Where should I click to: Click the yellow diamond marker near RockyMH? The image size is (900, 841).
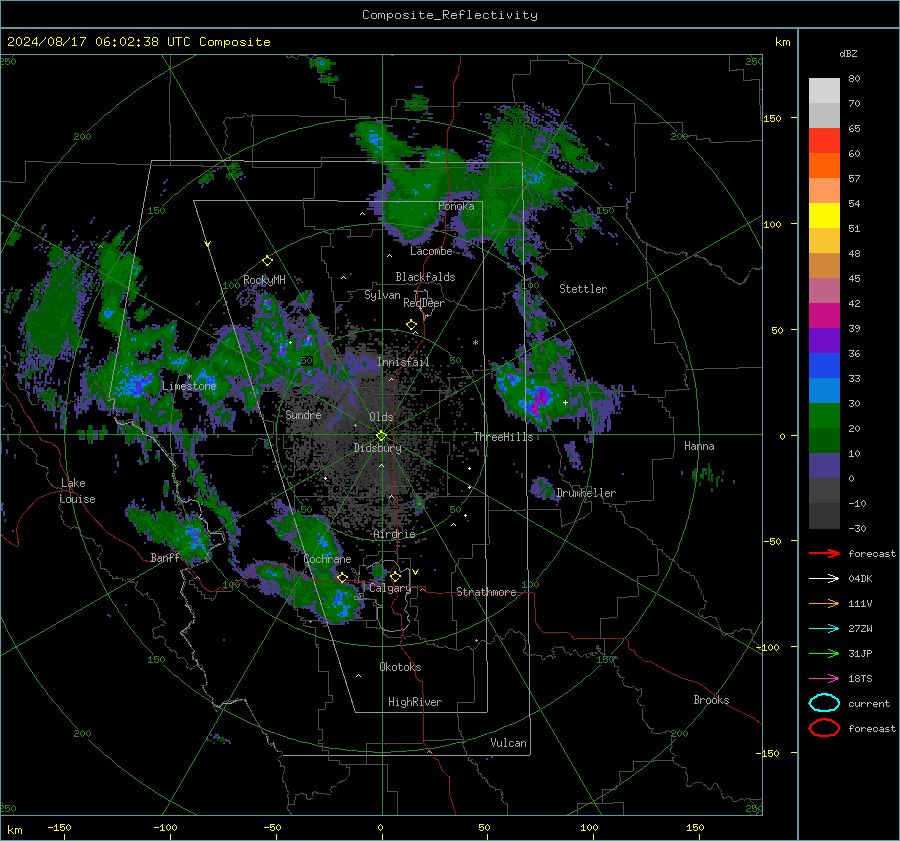pos(267,261)
